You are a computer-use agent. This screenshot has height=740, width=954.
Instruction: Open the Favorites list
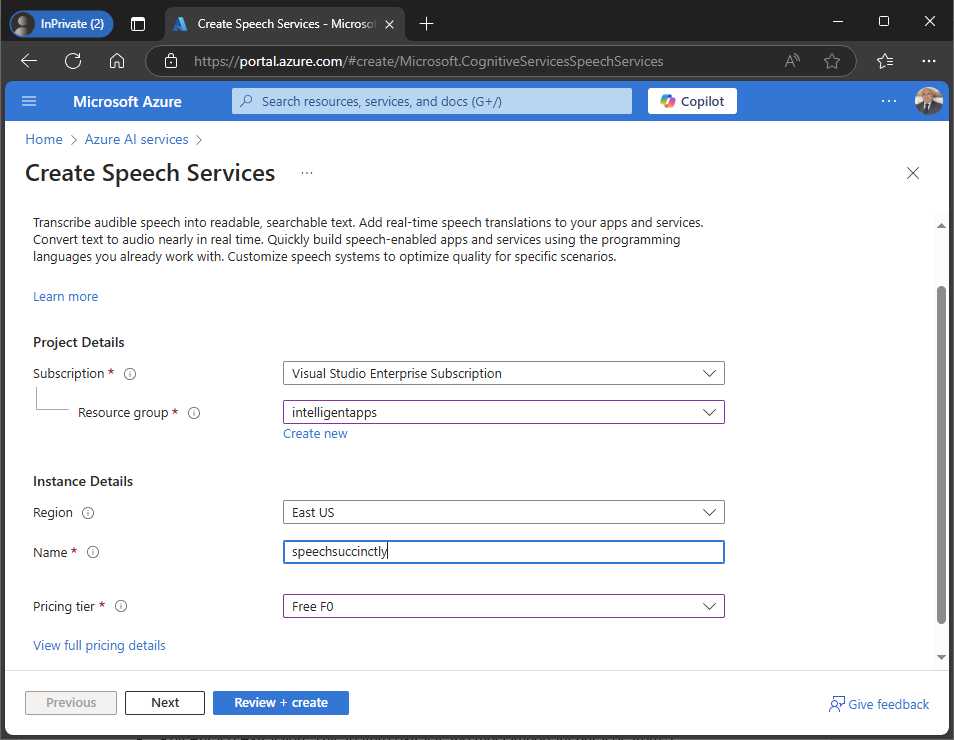(885, 61)
